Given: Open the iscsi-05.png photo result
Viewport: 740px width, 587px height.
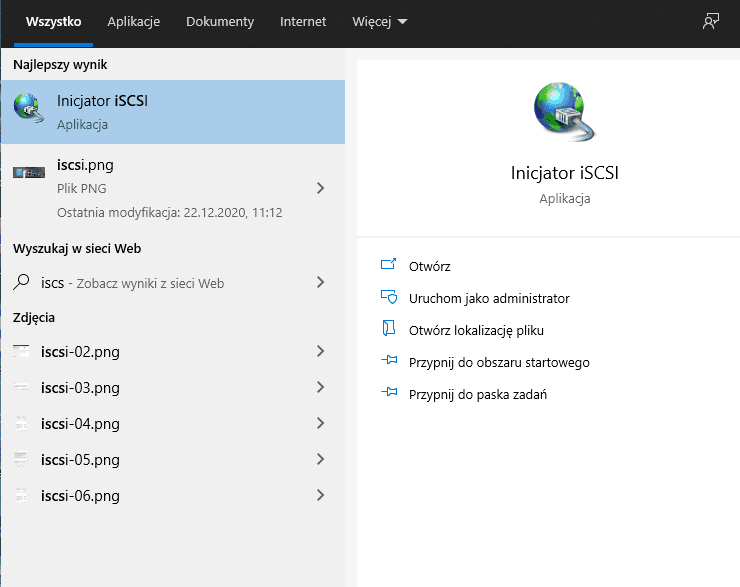Looking at the screenshot, I should tap(173, 460).
